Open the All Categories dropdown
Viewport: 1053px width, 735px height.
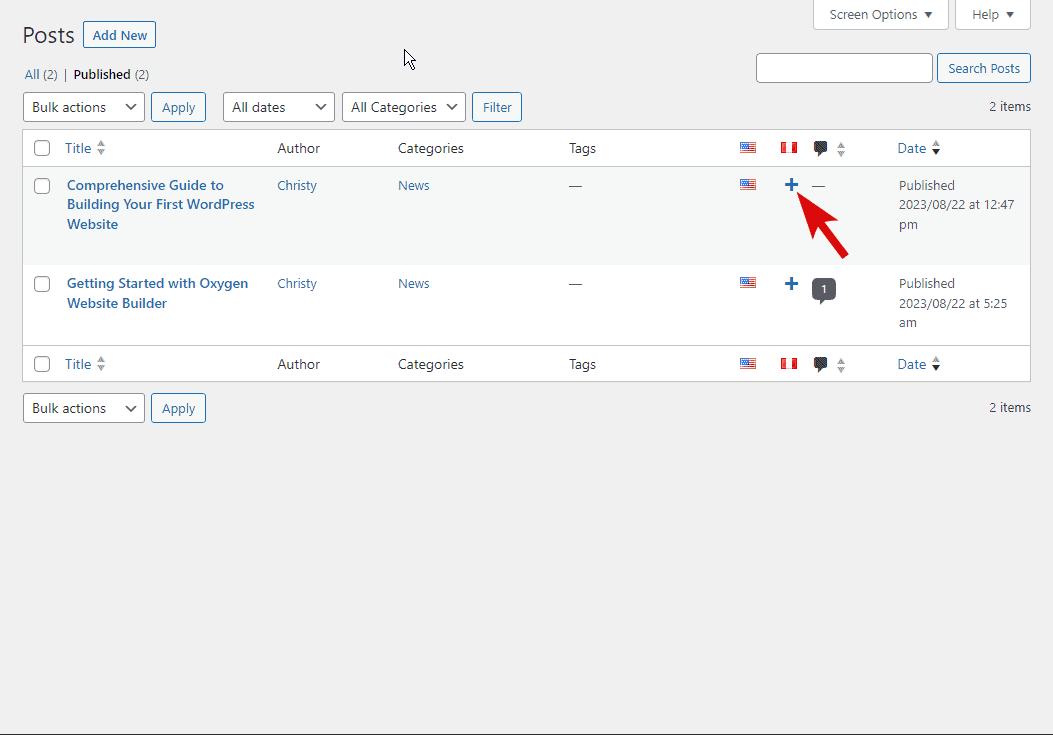404,107
